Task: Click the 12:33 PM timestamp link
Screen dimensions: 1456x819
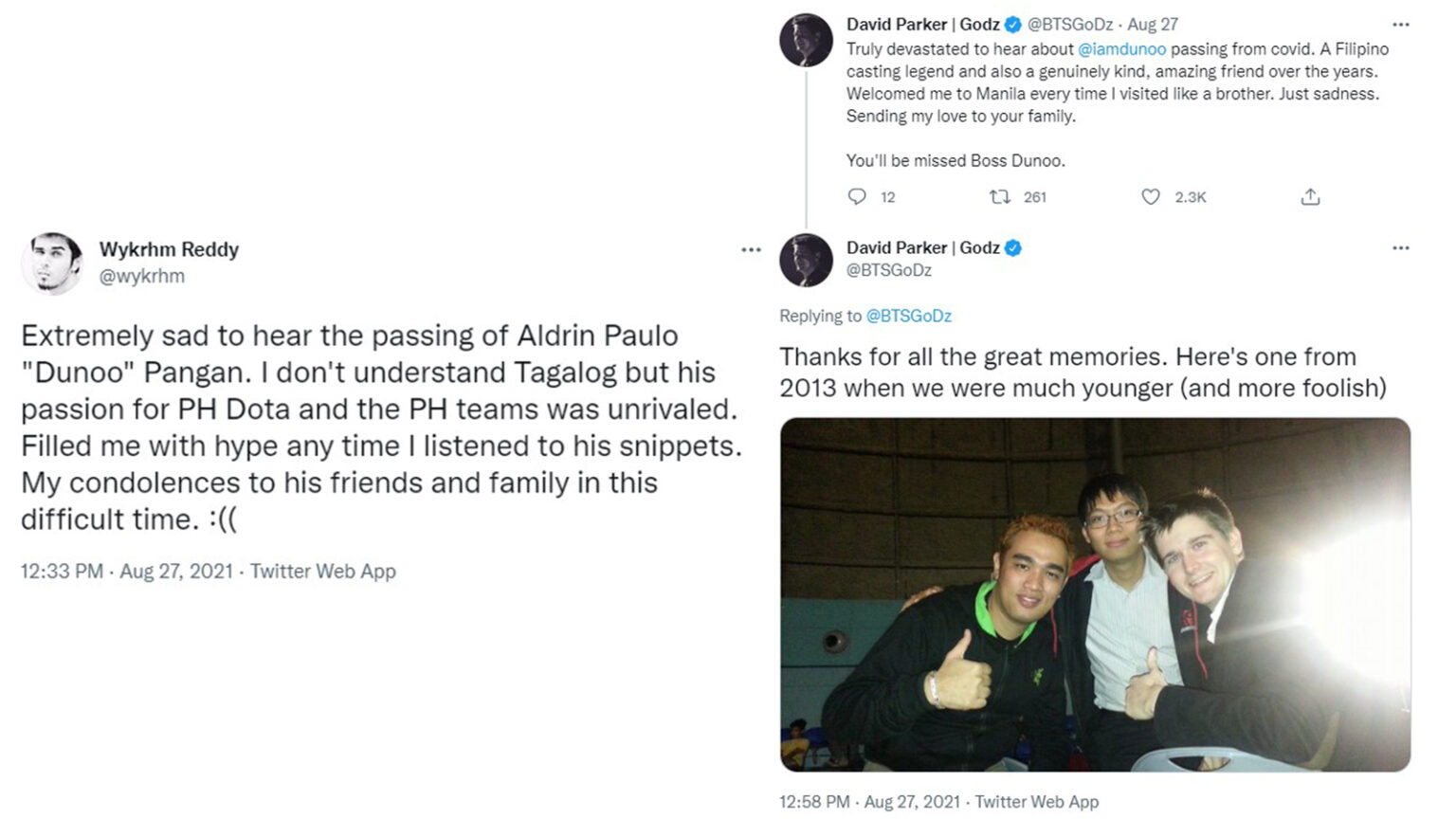Action: (63, 571)
